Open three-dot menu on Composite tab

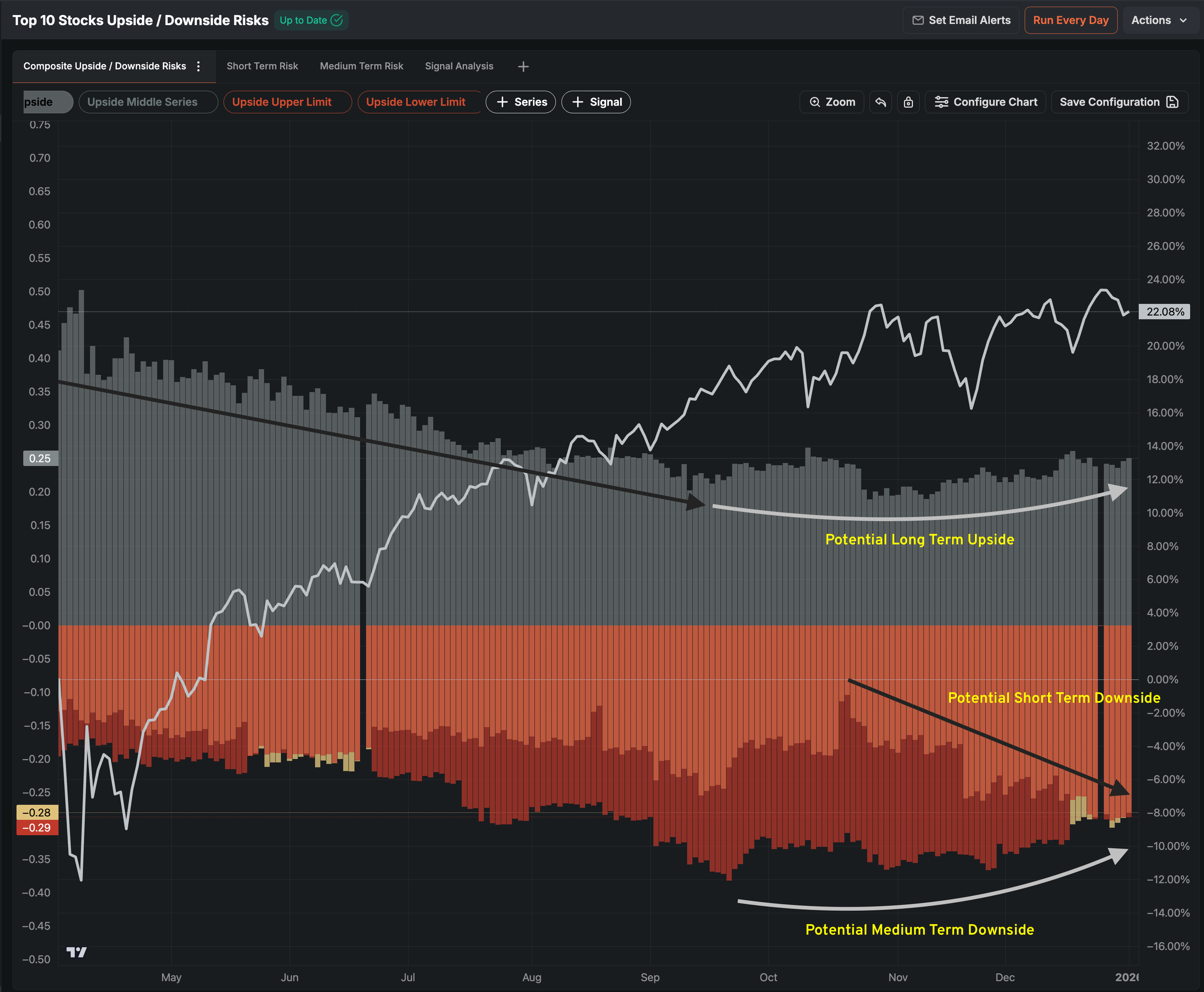(x=199, y=66)
